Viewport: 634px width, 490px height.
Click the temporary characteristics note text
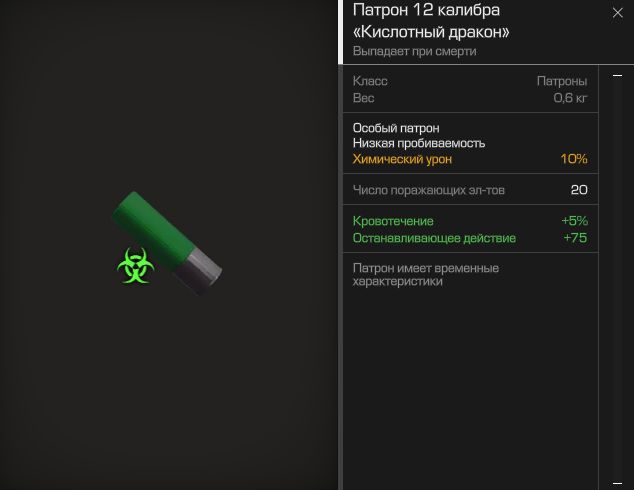click(425, 275)
